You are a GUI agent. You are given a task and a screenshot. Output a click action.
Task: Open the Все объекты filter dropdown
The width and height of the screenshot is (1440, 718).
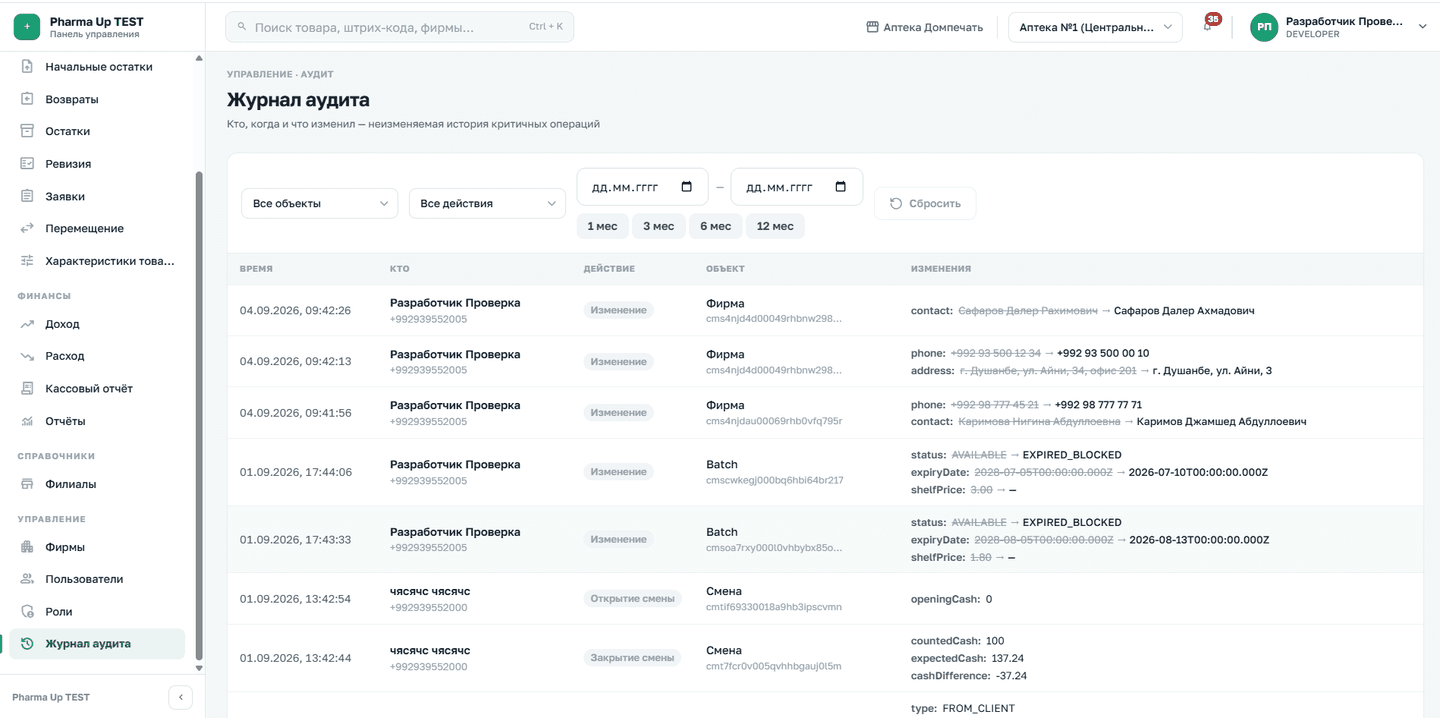pyautogui.click(x=320, y=203)
